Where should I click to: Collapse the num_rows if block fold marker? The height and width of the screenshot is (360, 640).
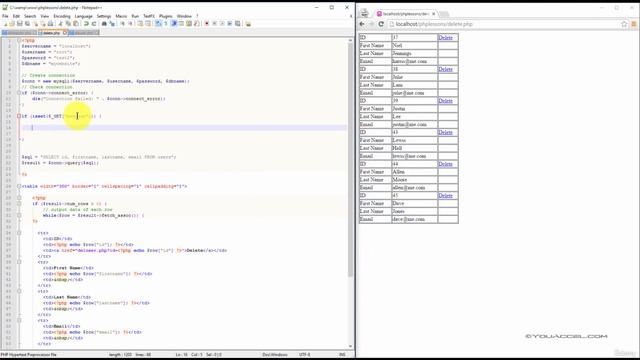pyautogui.click(x=19, y=203)
